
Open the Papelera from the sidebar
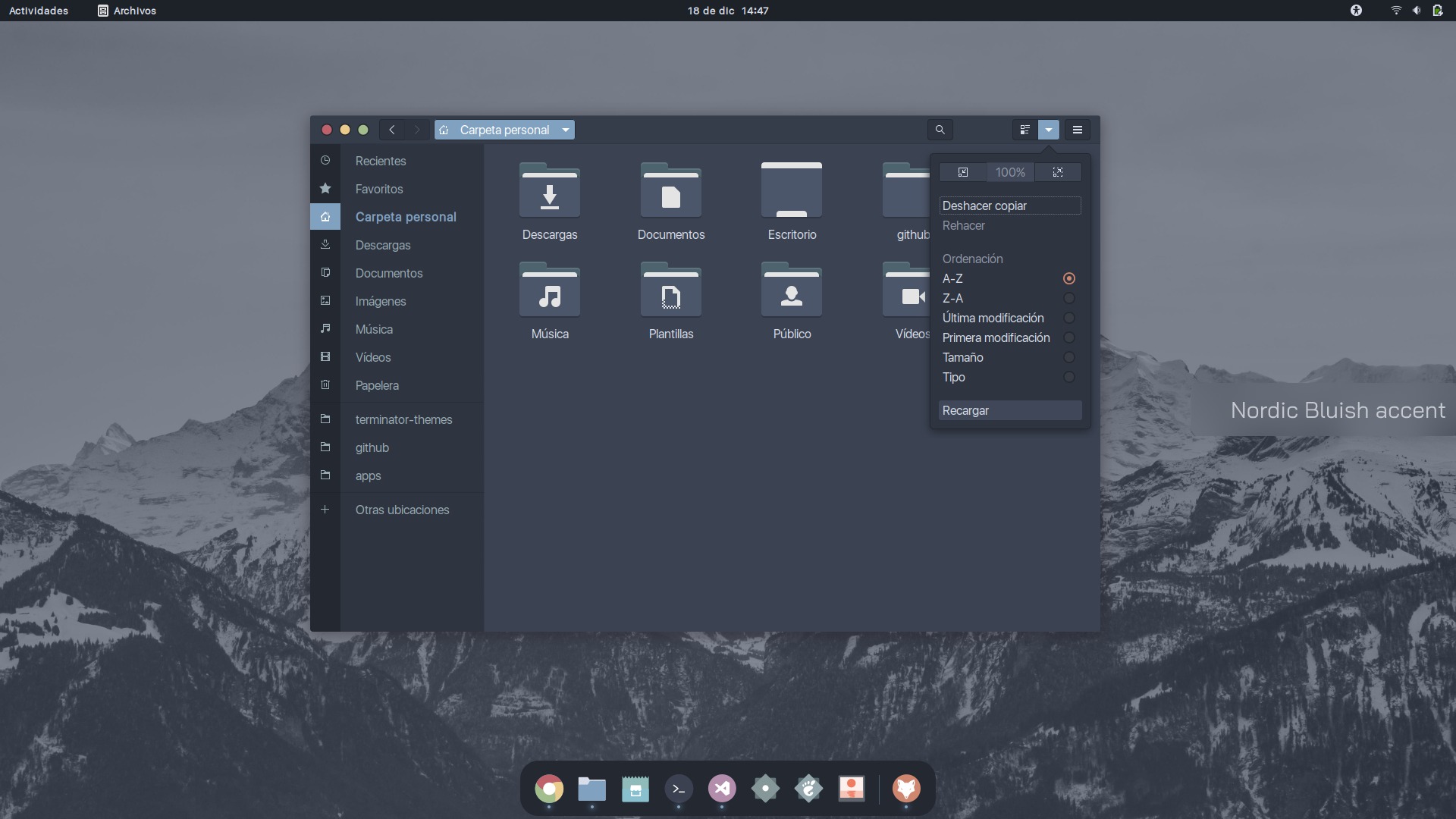(377, 385)
